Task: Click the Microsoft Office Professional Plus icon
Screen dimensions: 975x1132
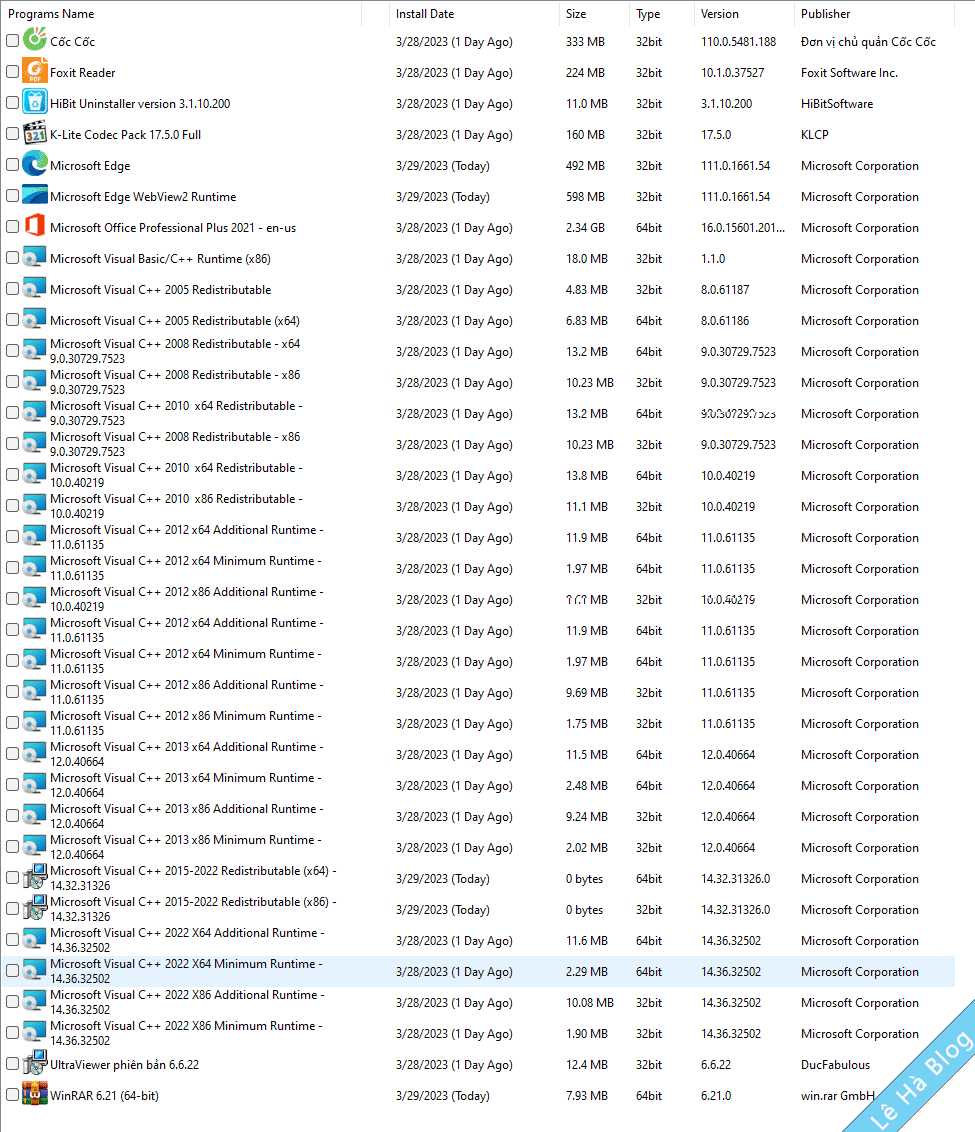Action: tap(35, 226)
